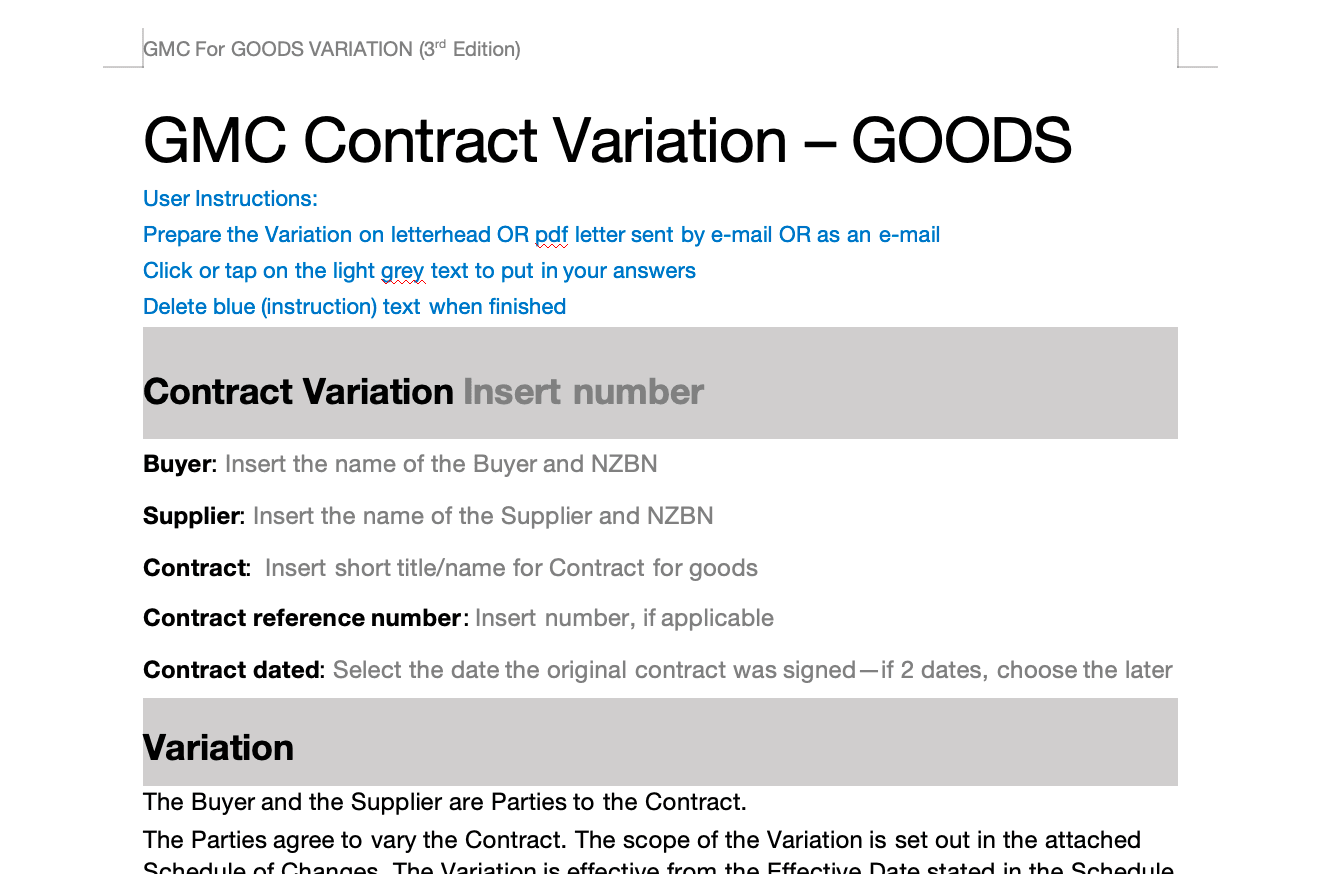
Task: Click the sentence 'The Buyer and the Supplier are Parties'
Action: pyautogui.click(x=445, y=802)
